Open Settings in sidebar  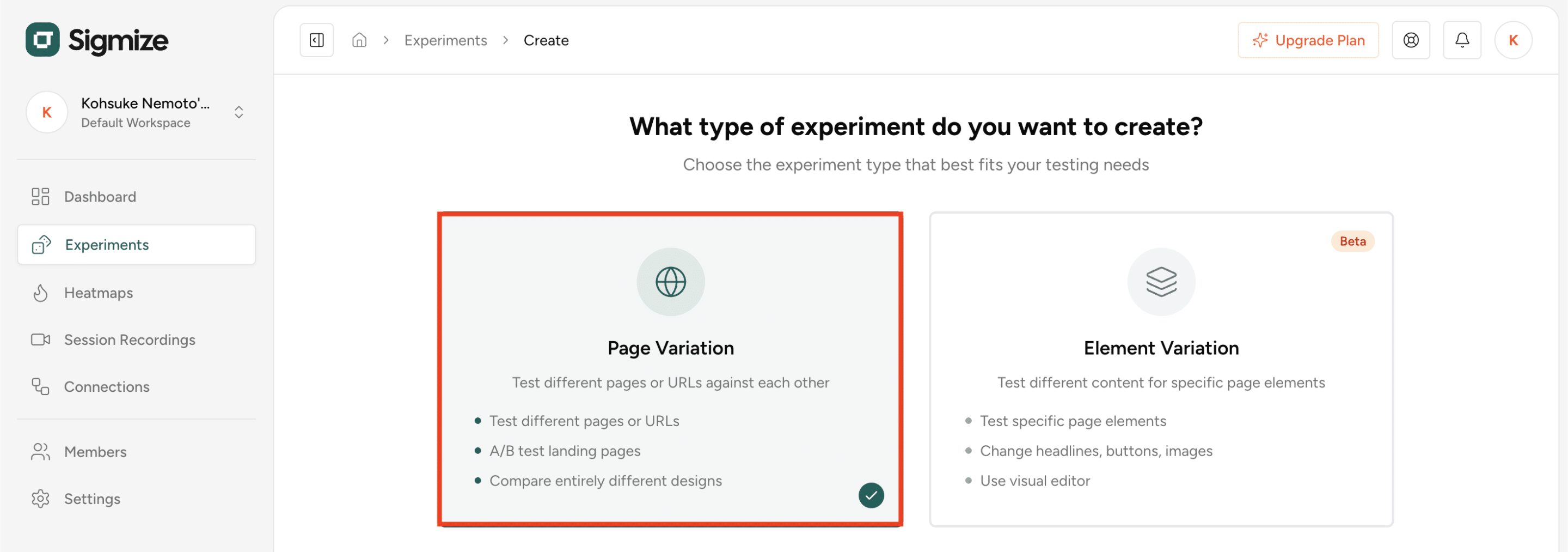coord(92,499)
